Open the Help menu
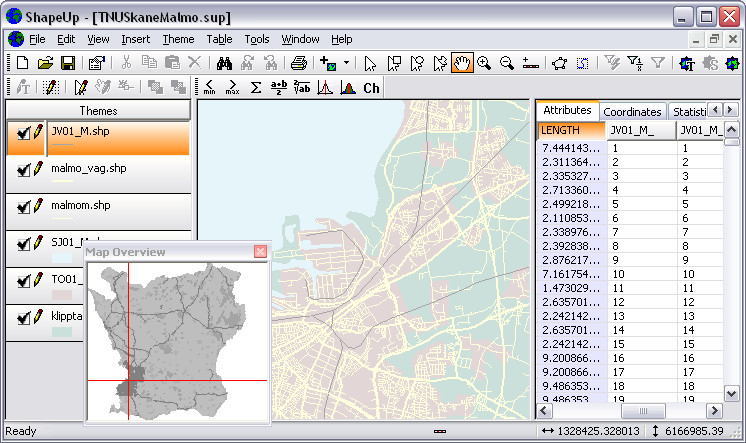This screenshot has height=443, width=746. 342,39
